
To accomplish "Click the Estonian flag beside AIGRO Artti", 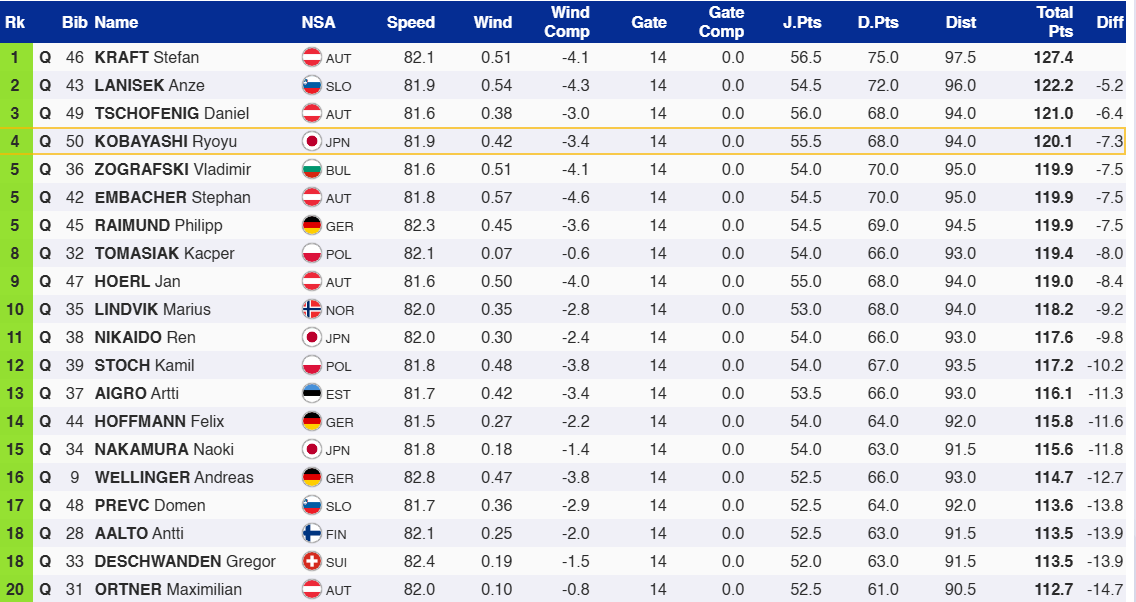I will coord(311,394).
